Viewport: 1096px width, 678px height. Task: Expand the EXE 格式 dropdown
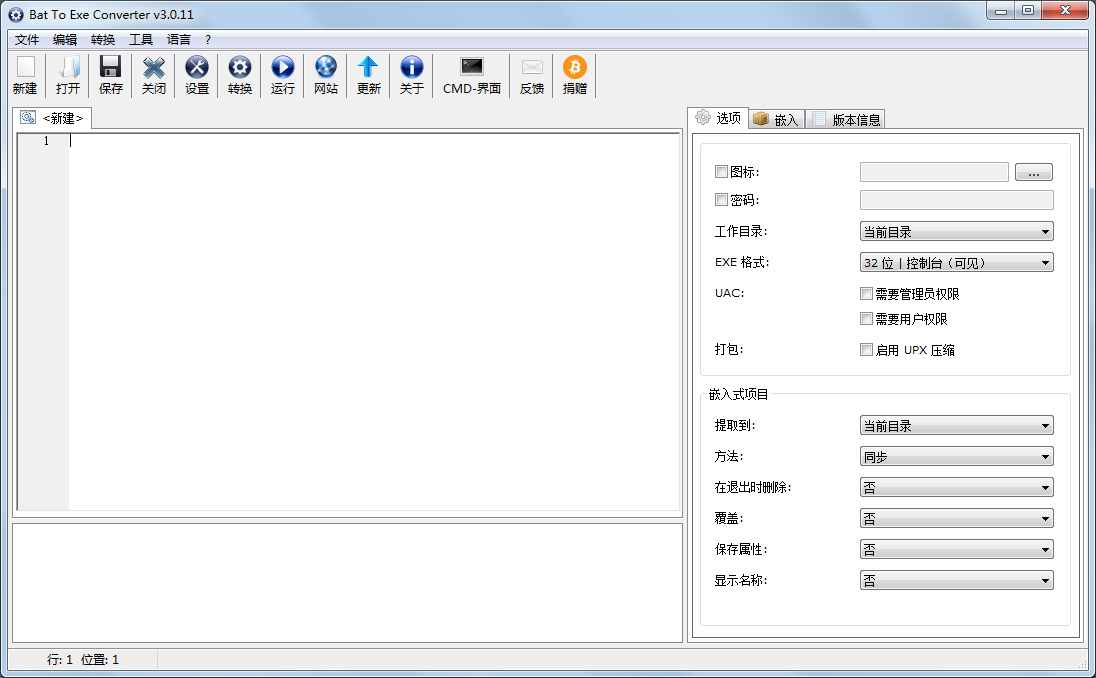click(x=956, y=263)
